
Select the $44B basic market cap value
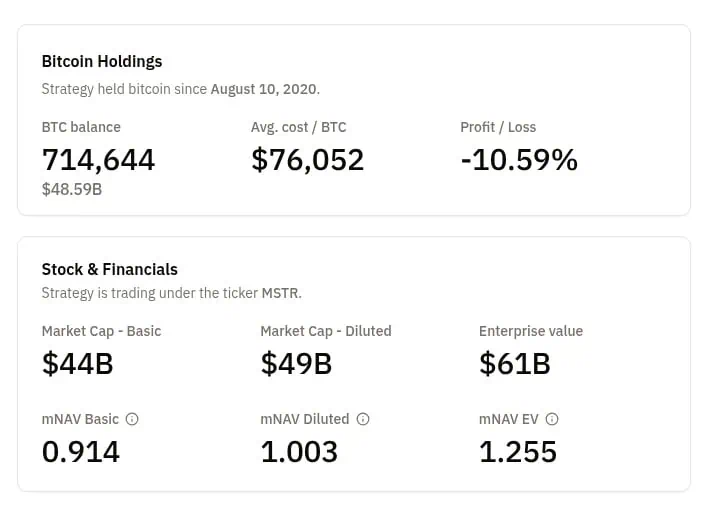(x=77, y=364)
